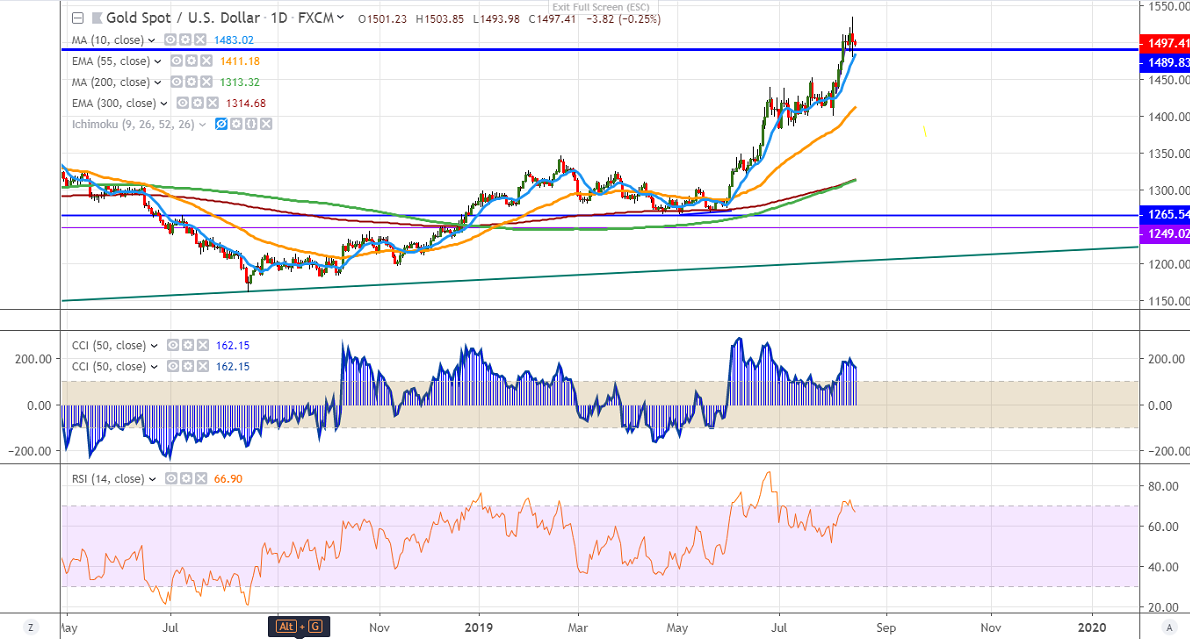Click the 2019 label on time axis
1190x639 pixels.
479,628
